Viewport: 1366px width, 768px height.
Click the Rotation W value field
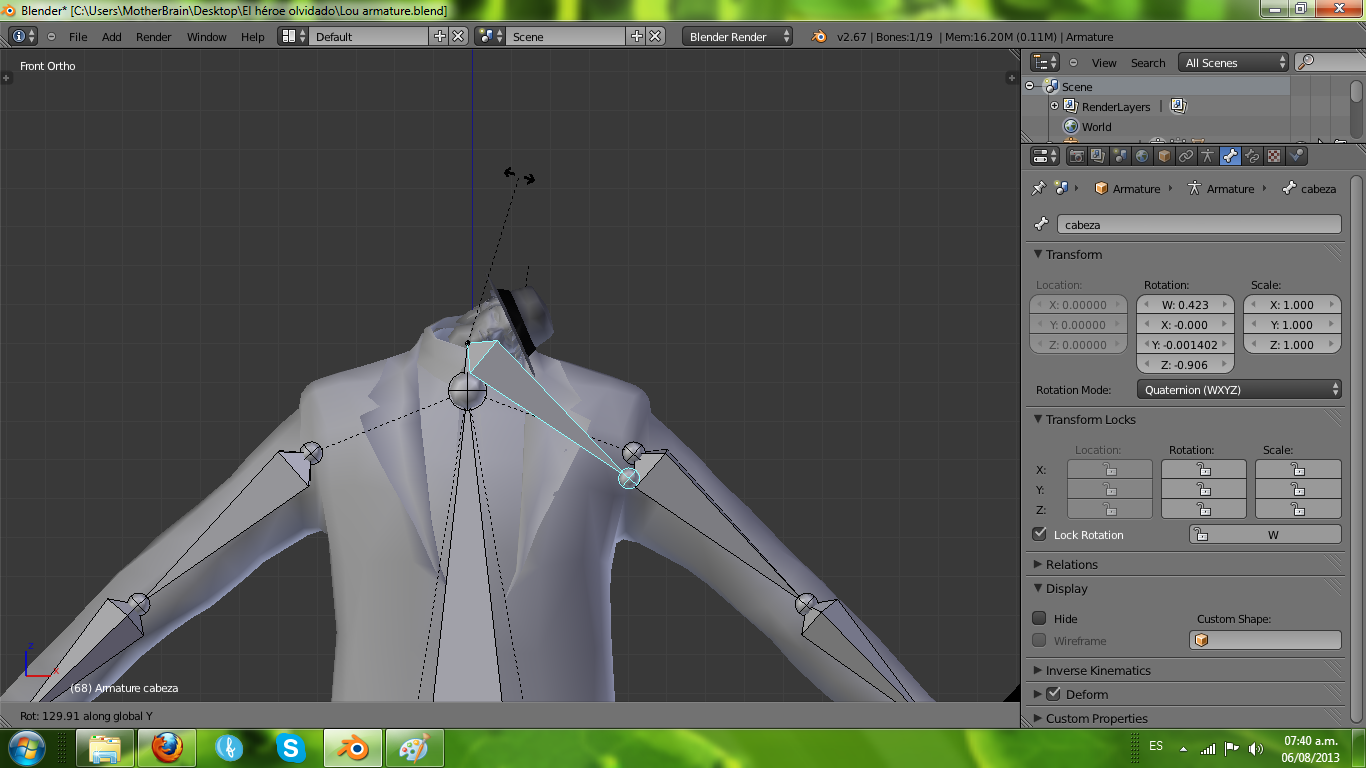point(1185,305)
